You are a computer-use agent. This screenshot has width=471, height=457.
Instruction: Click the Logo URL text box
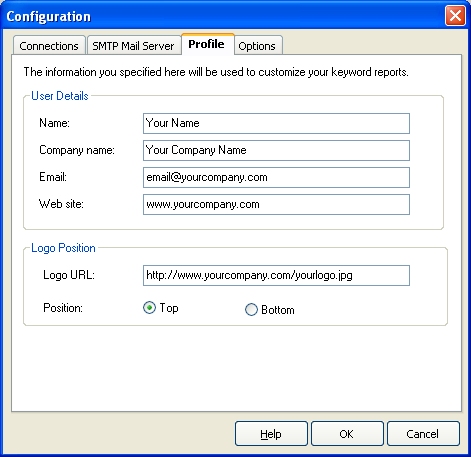276,275
